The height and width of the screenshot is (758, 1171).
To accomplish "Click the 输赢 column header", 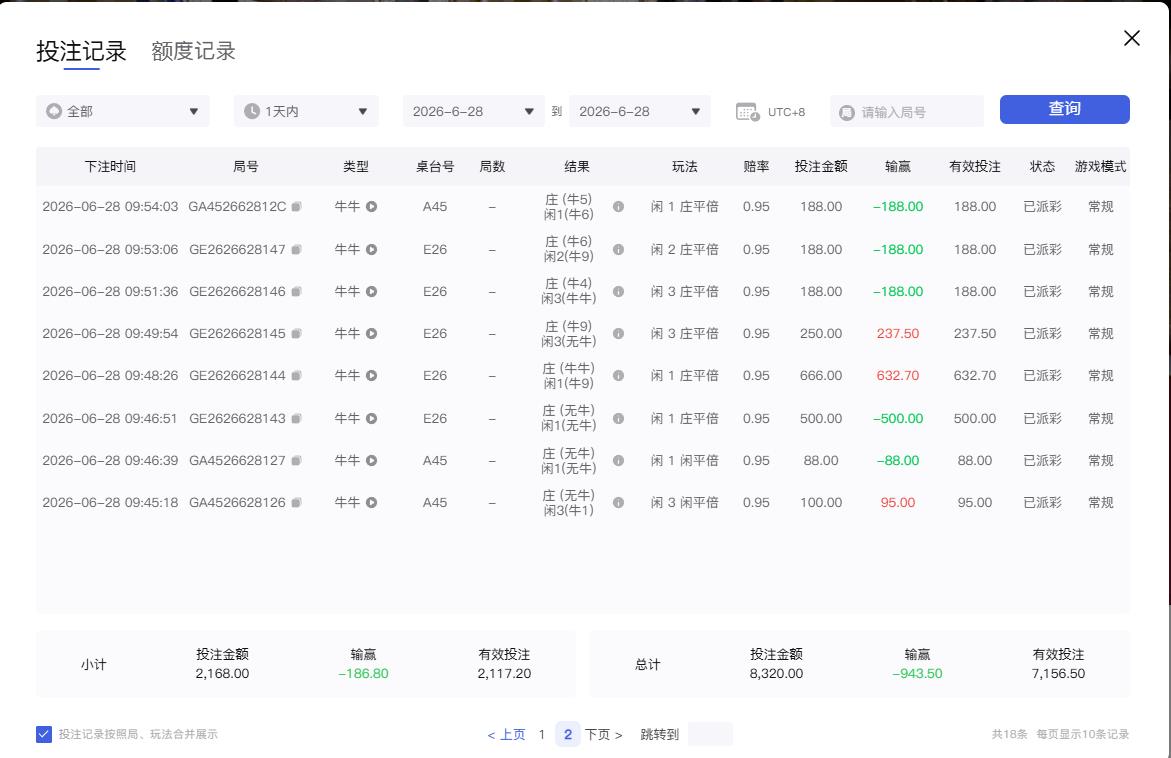I will click(x=898, y=167).
